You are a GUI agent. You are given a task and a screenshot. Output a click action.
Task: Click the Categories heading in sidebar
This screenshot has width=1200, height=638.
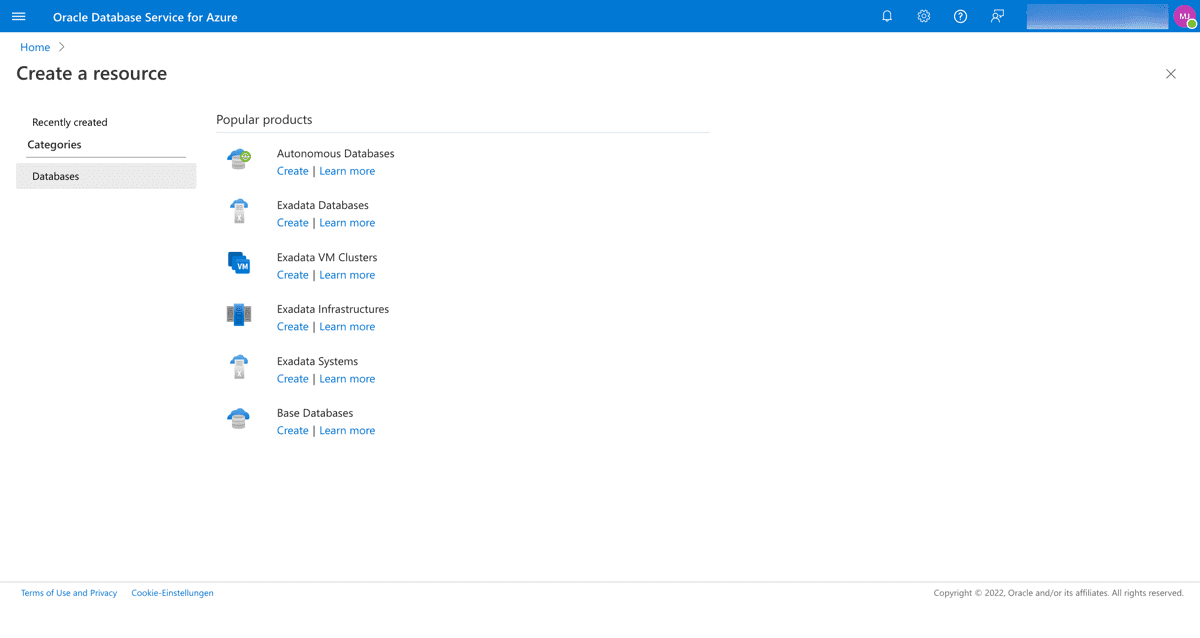coord(54,145)
